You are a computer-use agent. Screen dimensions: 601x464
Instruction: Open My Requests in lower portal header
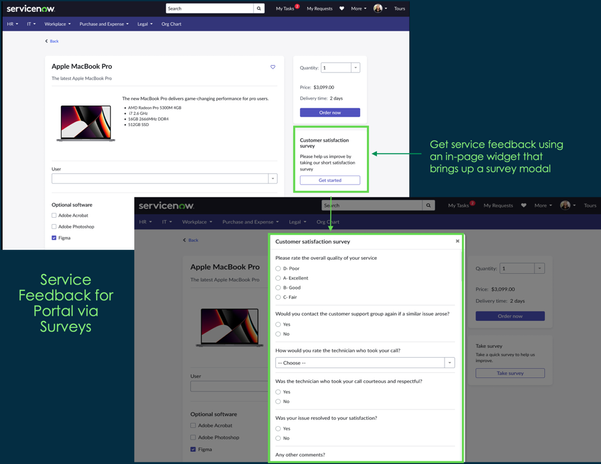[x=498, y=205]
